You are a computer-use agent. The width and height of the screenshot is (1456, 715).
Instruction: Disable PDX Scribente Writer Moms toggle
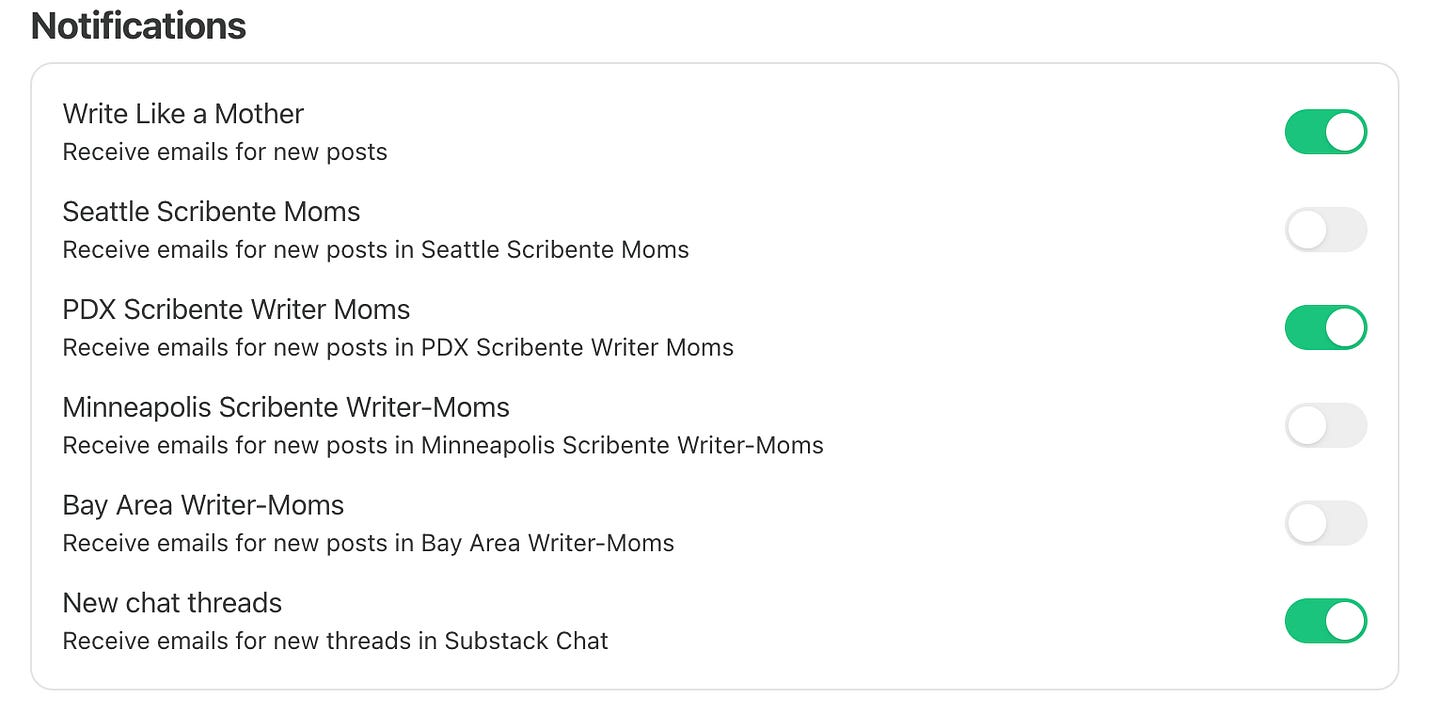pyautogui.click(x=1325, y=328)
